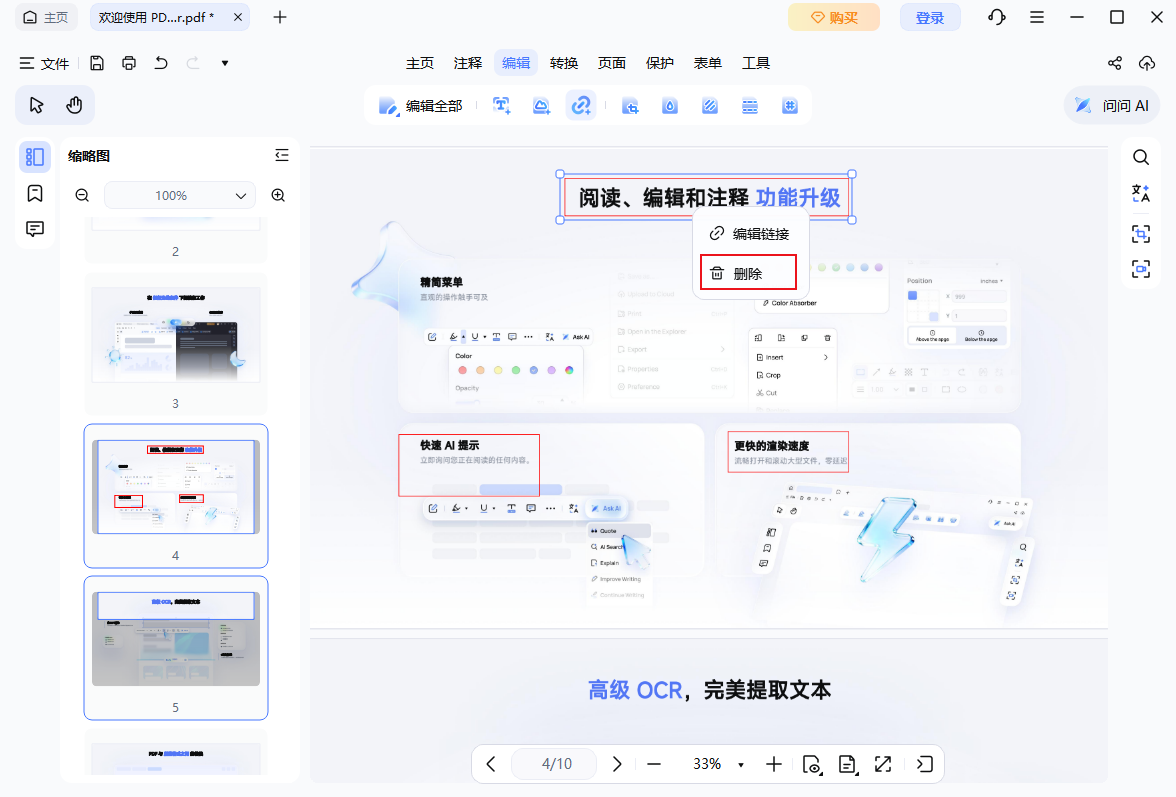
Task: Click the Upload to cloud icon
Action: click(x=1147, y=63)
